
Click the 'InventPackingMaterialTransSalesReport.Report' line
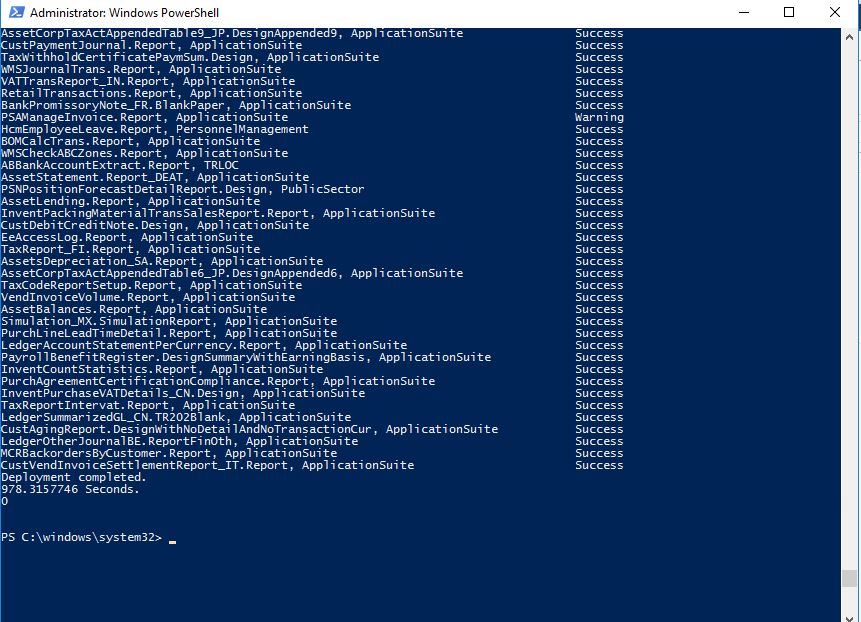[x=218, y=213]
